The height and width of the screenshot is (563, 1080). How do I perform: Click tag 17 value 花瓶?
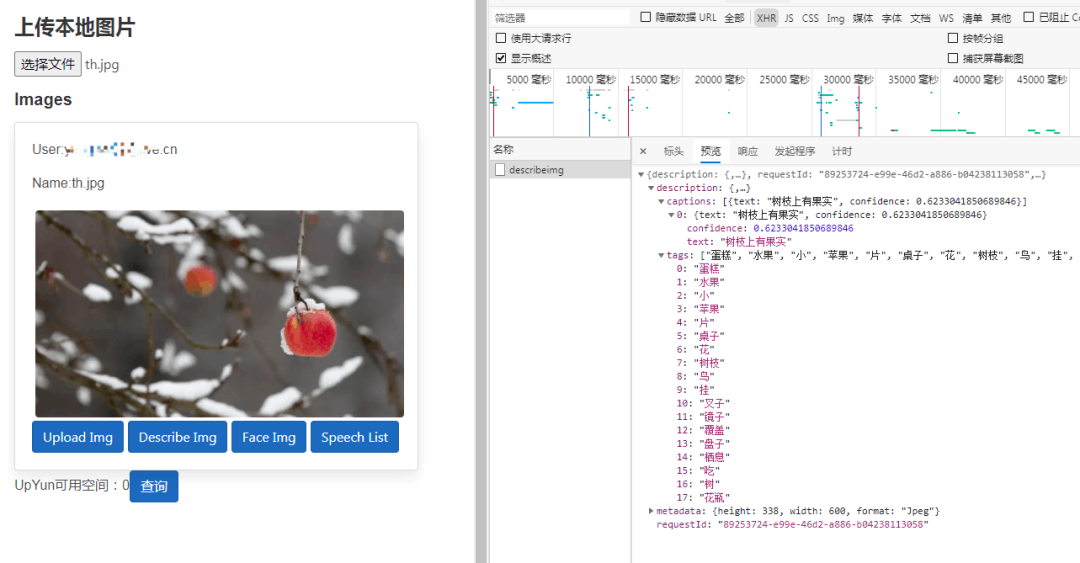tap(714, 497)
